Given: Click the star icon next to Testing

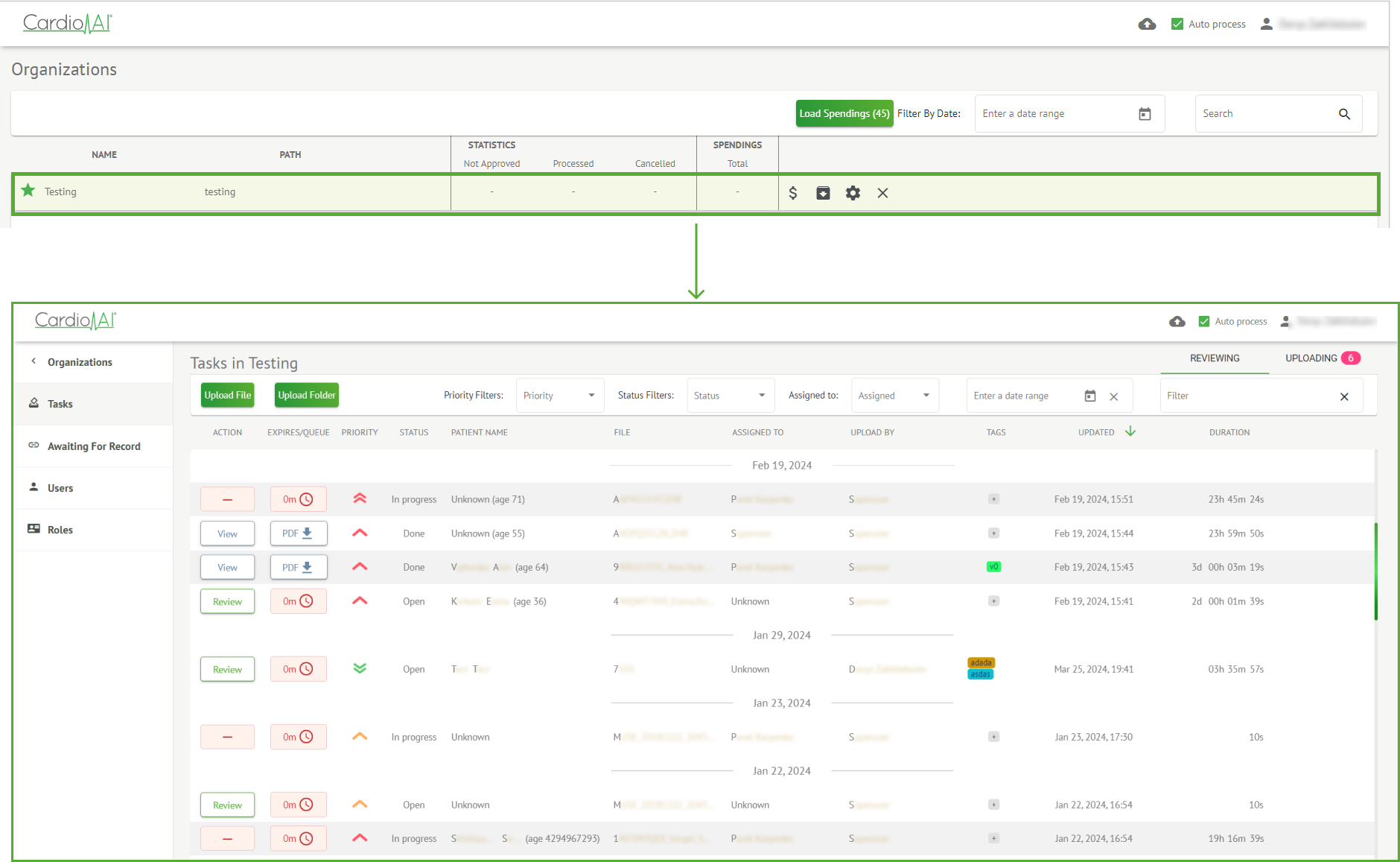Looking at the screenshot, I should pos(28,191).
